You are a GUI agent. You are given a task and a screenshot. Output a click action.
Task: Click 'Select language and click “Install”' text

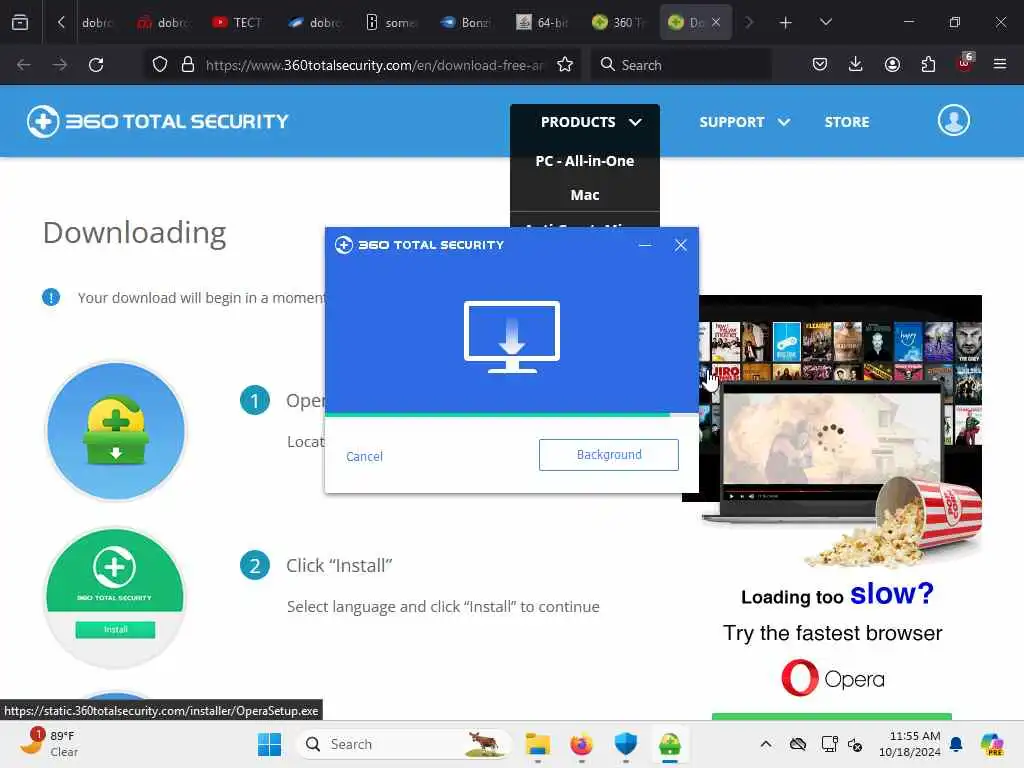pyautogui.click(x=443, y=607)
